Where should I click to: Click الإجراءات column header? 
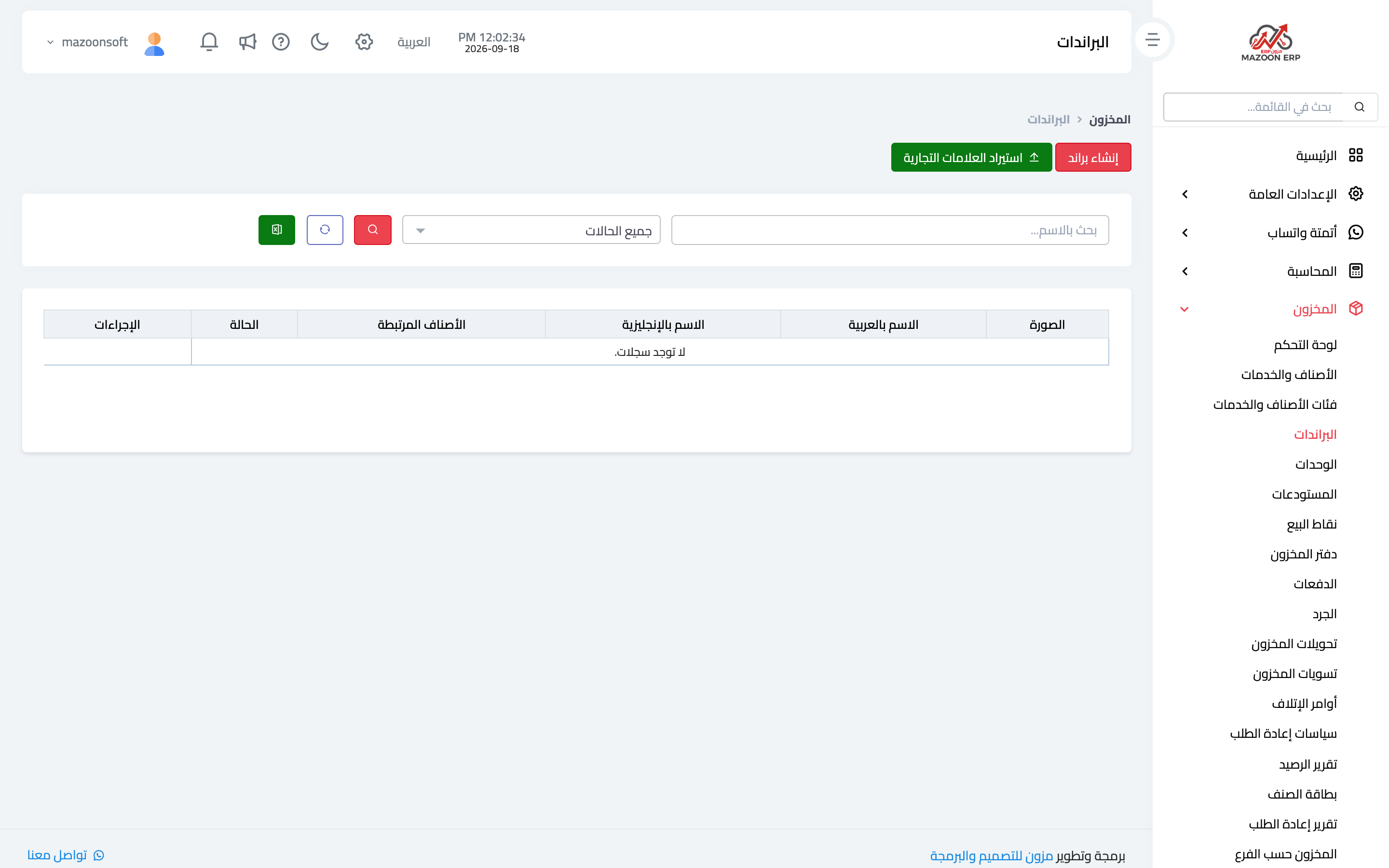118,325
